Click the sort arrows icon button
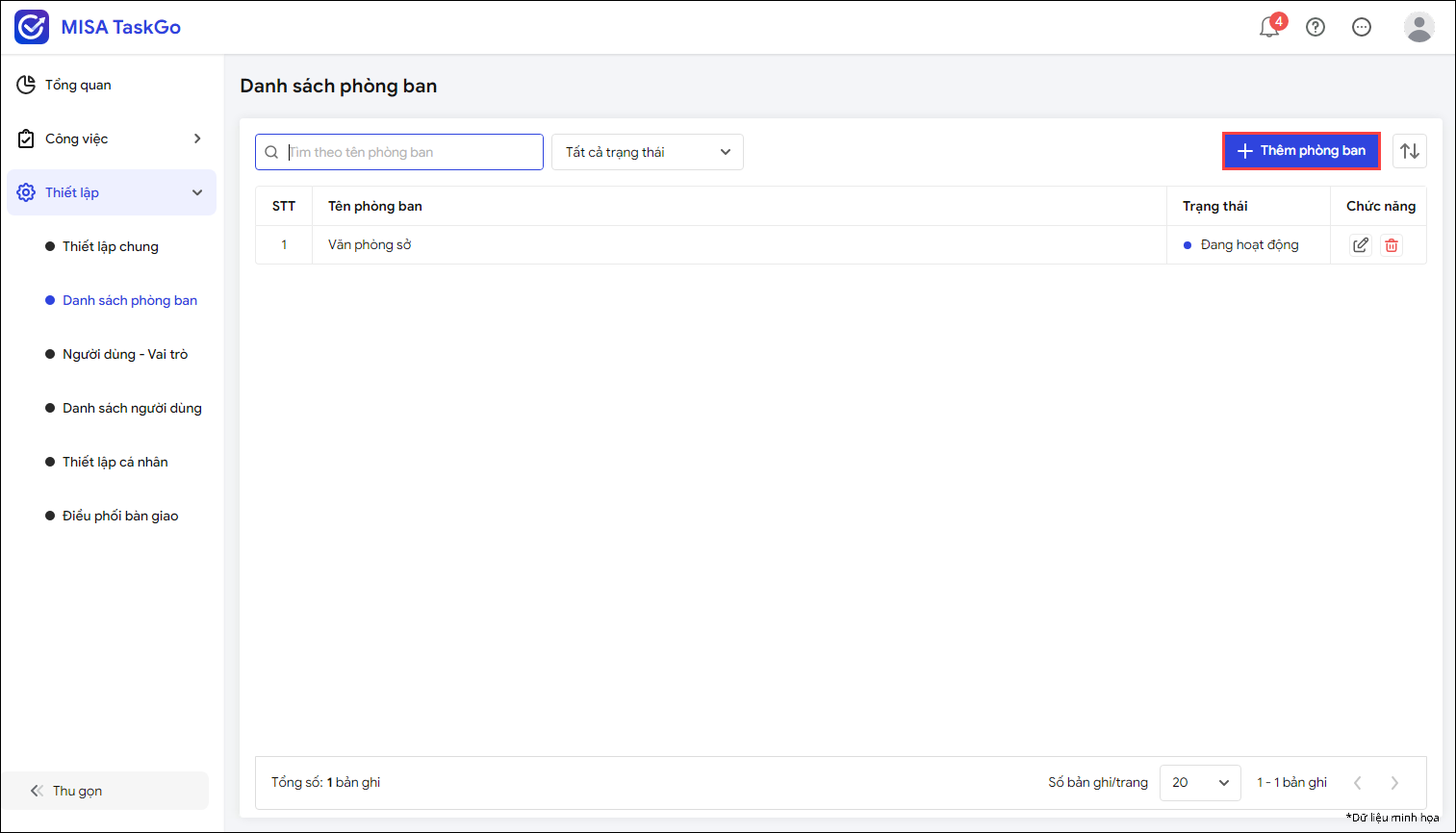Image resolution: width=1456 pixels, height=833 pixels. tap(1410, 151)
